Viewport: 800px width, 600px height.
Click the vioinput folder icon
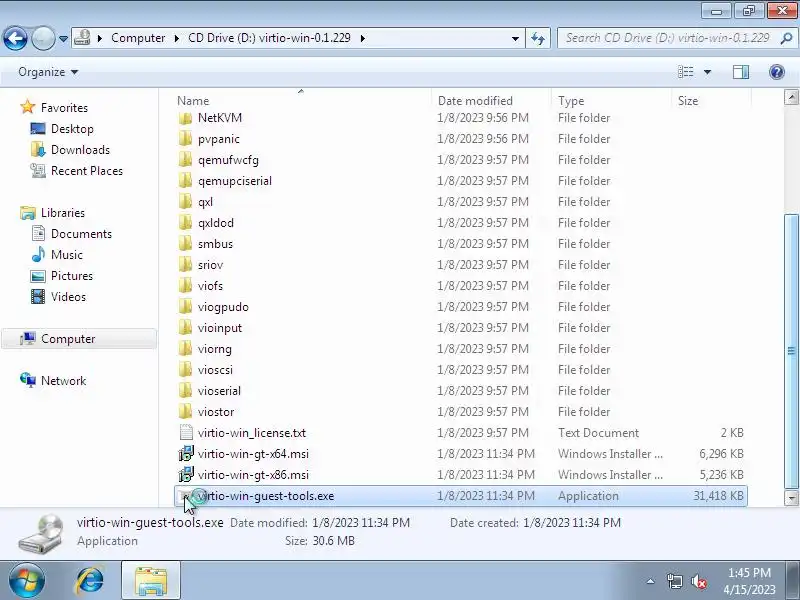coord(186,328)
